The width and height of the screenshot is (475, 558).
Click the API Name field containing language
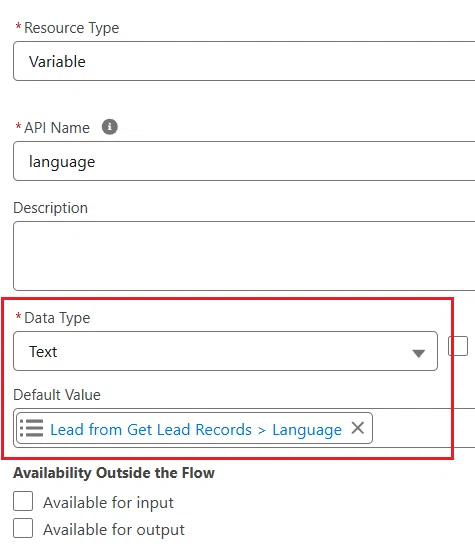pos(244,161)
